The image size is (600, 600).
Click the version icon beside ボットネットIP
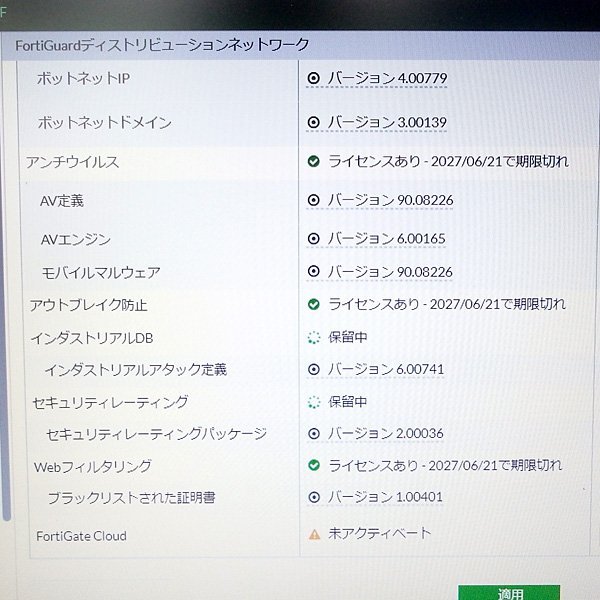pos(313,78)
